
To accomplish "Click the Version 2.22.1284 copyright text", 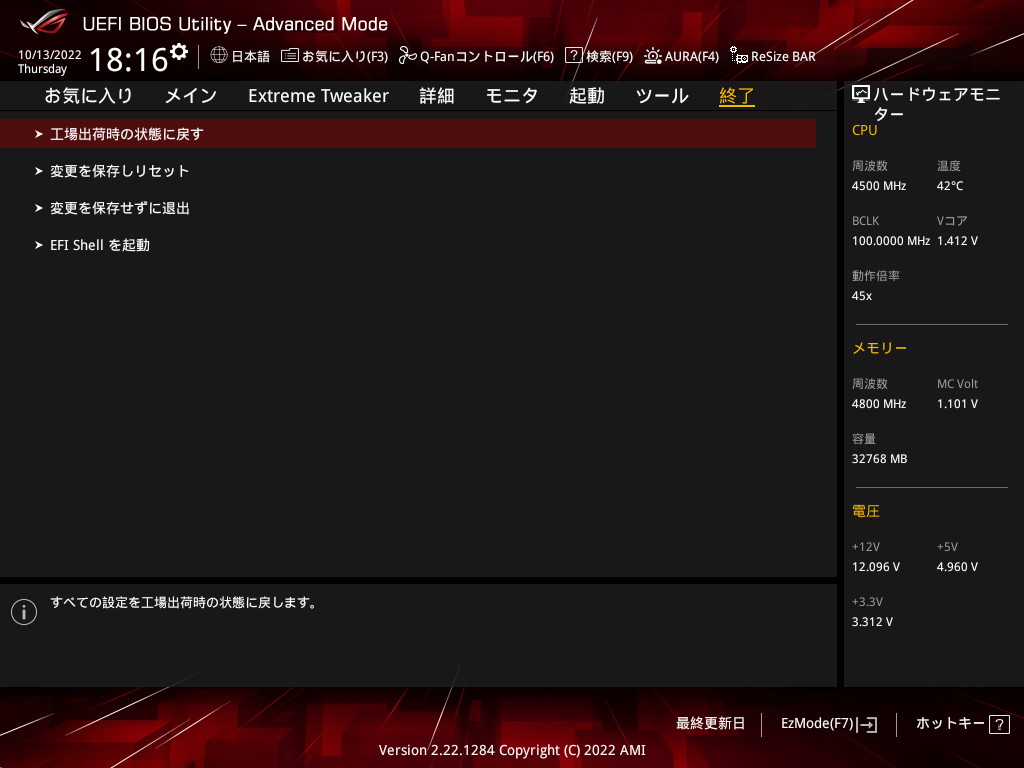I will click(x=512, y=750).
